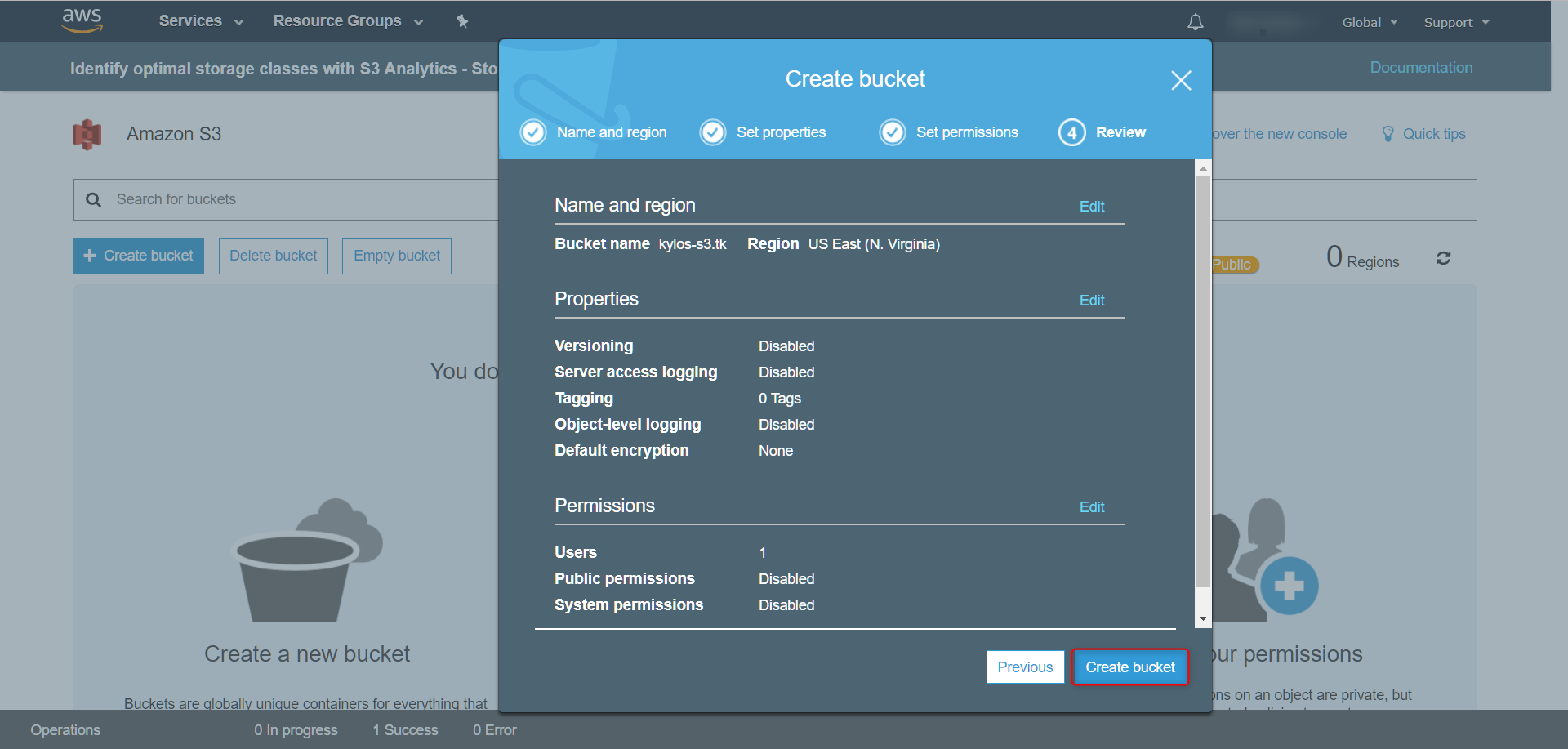Click the Set permissions checkmark icon
1568x749 pixels.
click(893, 132)
